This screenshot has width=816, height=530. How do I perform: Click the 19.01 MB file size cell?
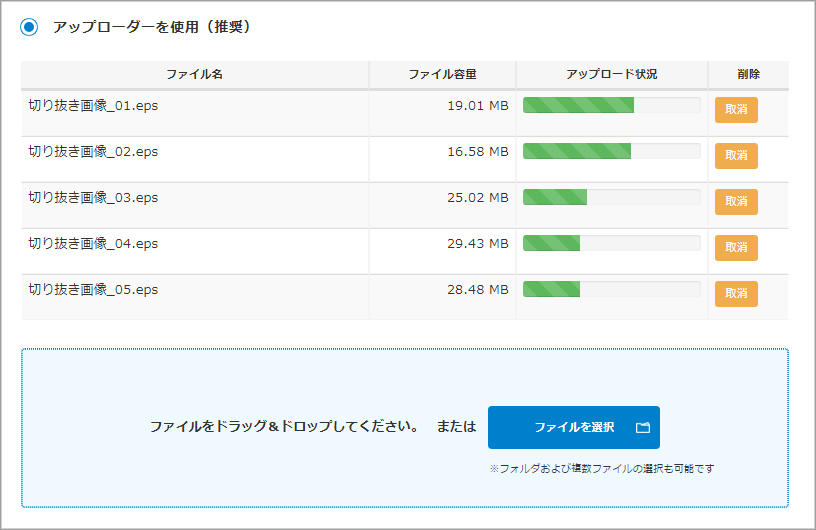pyautogui.click(x=477, y=106)
